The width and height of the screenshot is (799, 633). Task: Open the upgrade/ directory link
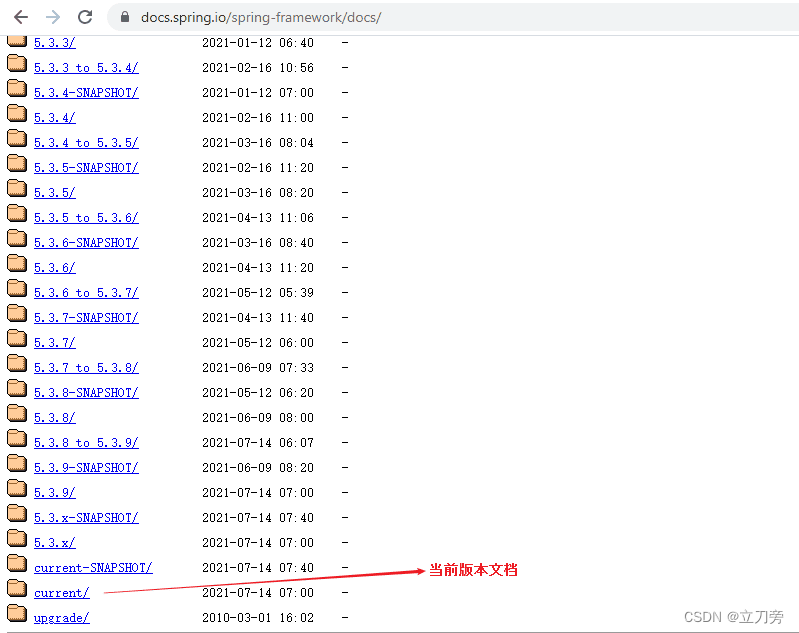click(x=62, y=618)
